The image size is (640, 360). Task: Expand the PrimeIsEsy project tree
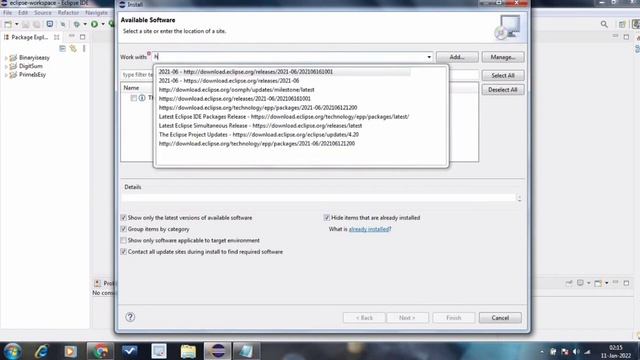tap(6, 75)
